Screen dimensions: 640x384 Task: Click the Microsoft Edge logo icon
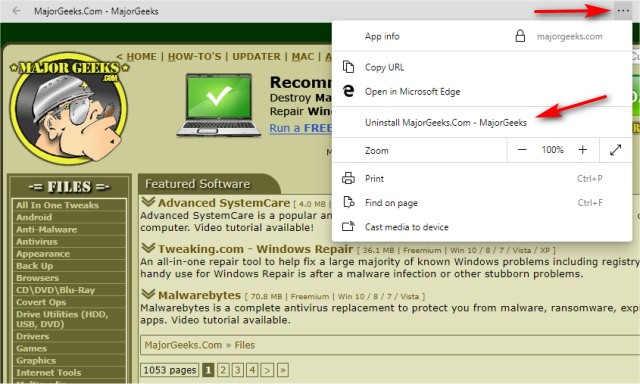tap(348, 91)
